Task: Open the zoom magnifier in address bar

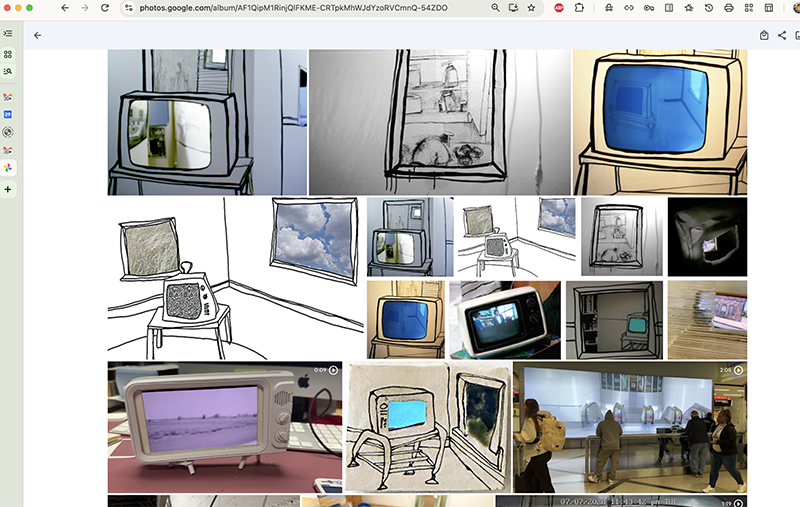Action: point(495,8)
